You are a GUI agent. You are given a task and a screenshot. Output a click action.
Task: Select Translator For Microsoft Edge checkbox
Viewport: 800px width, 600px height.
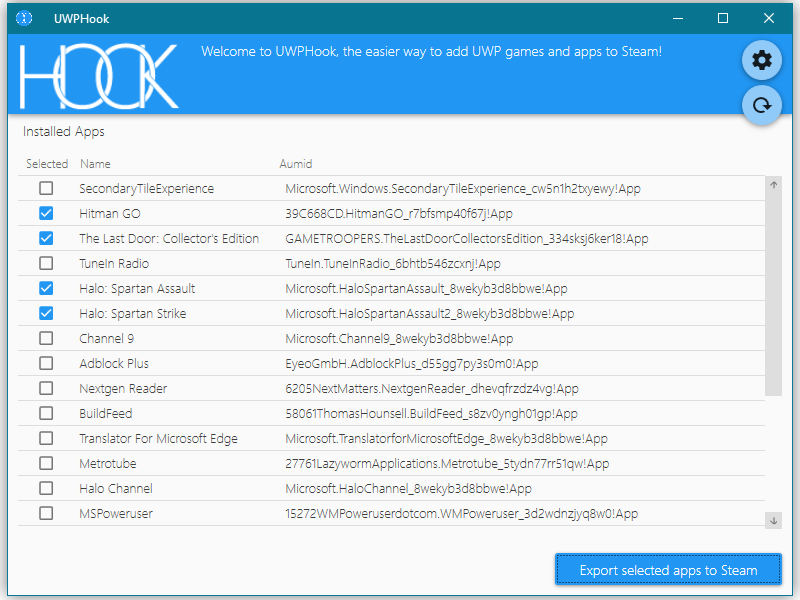click(x=46, y=438)
